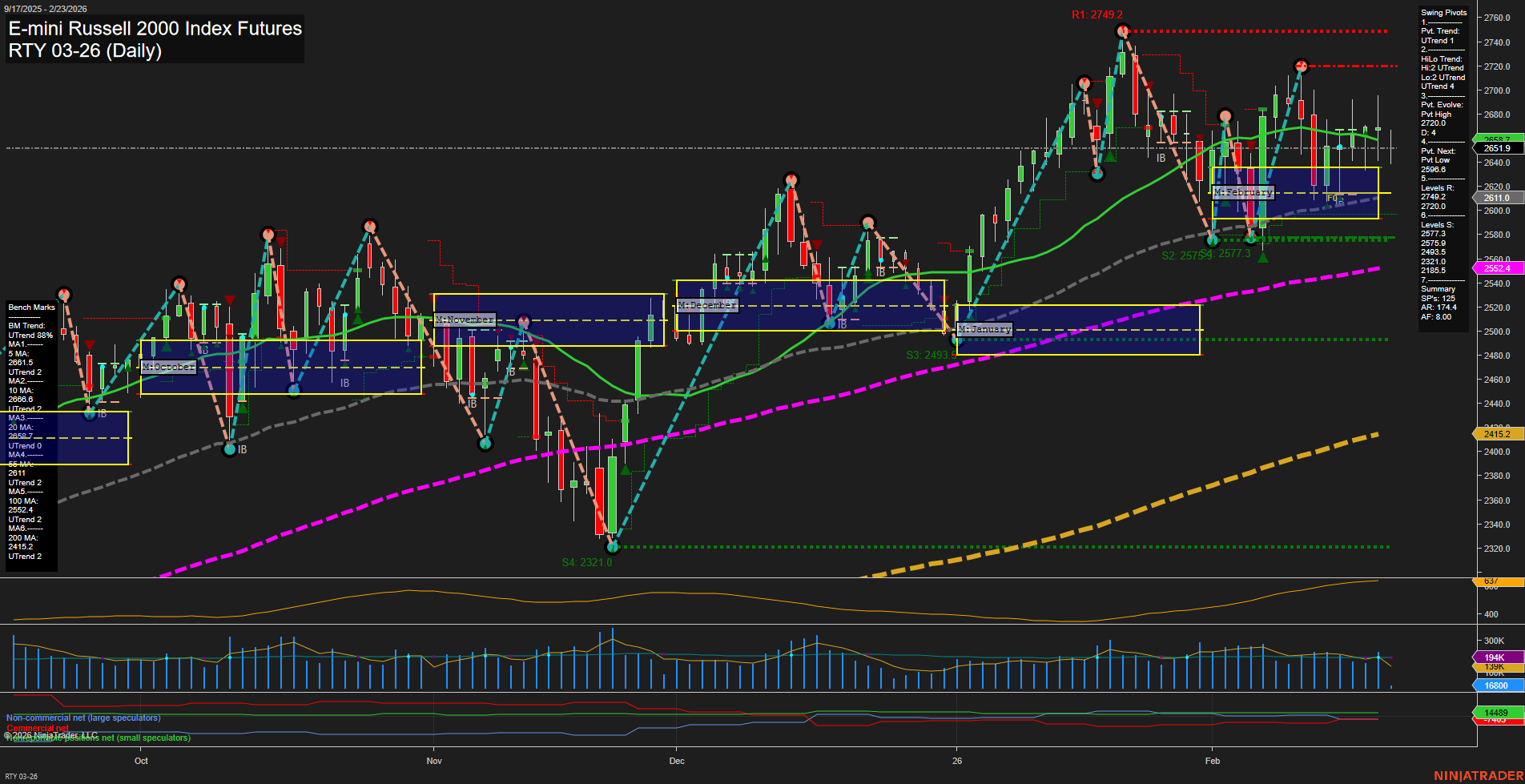Select the RTY 03-26 tab at bottom left
Image resolution: width=1525 pixels, height=784 pixels.
(x=22, y=775)
